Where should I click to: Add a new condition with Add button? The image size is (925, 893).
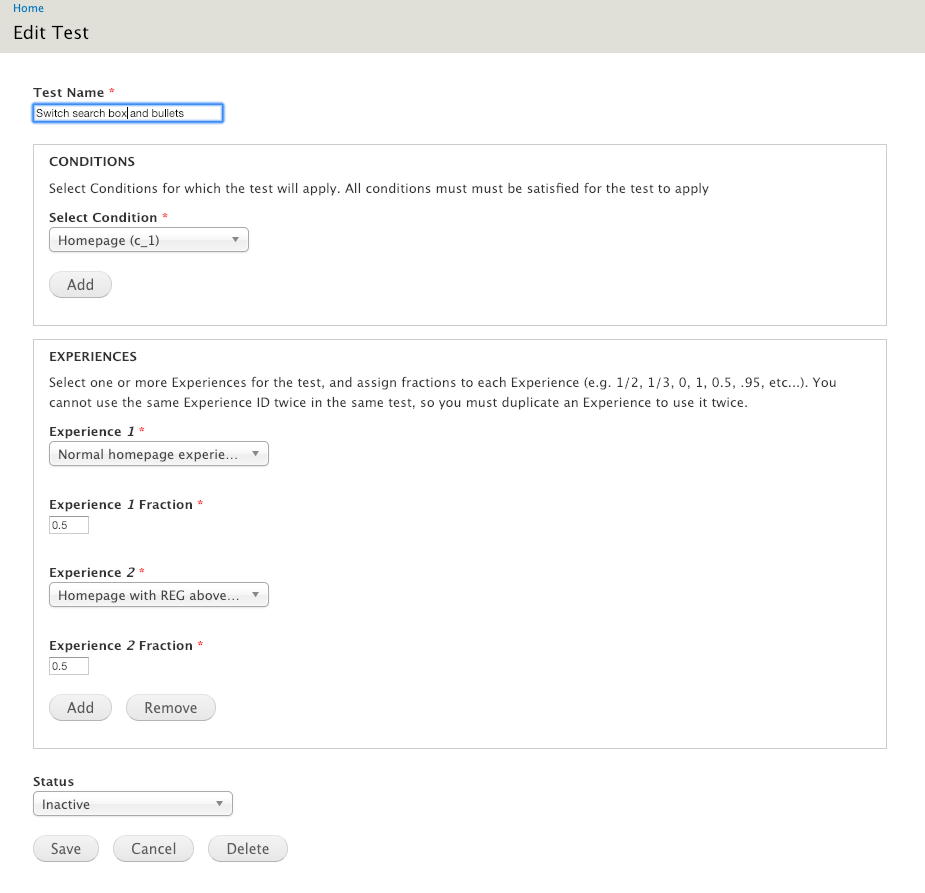[80, 285]
